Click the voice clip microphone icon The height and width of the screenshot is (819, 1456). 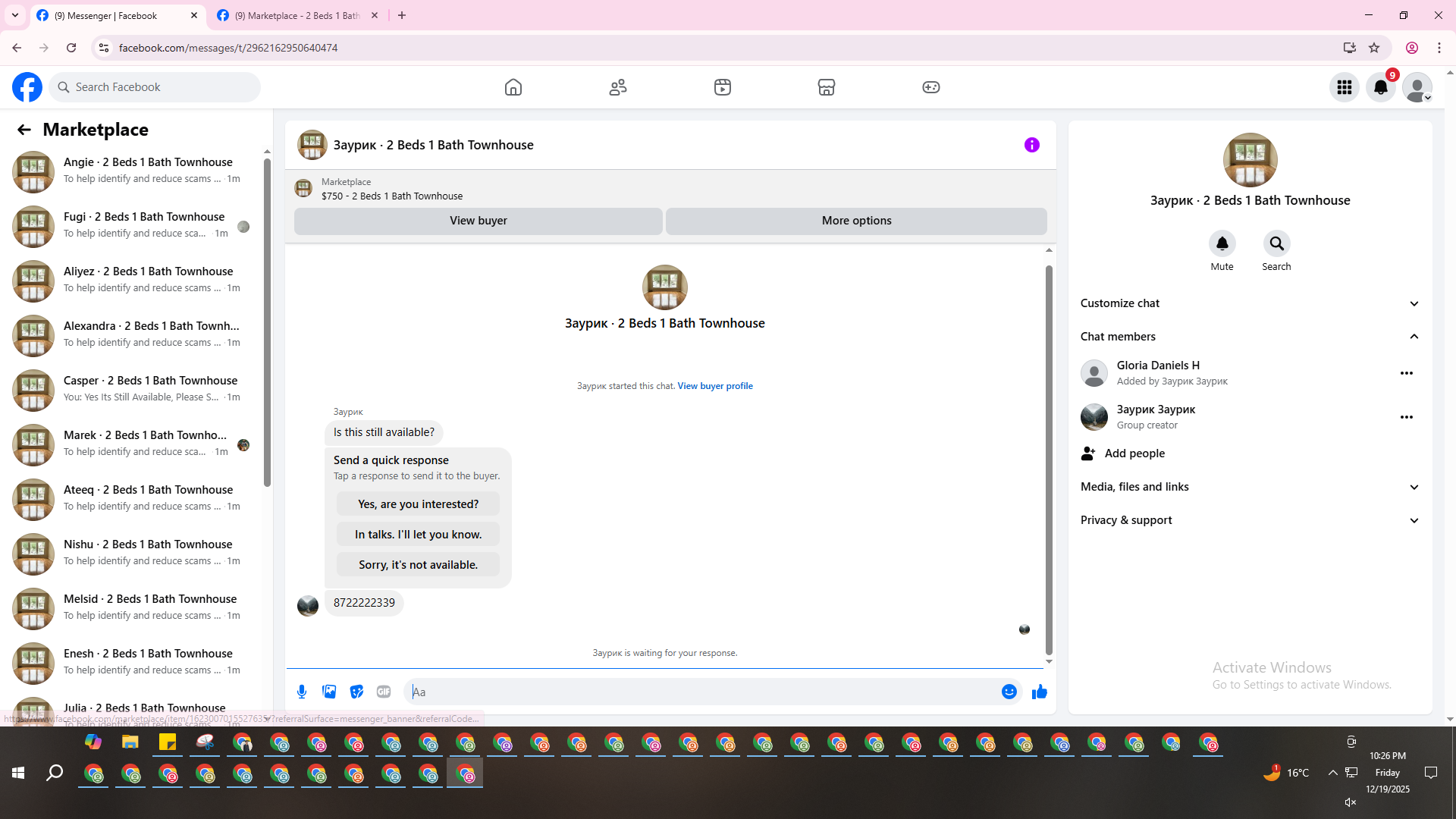(302, 692)
